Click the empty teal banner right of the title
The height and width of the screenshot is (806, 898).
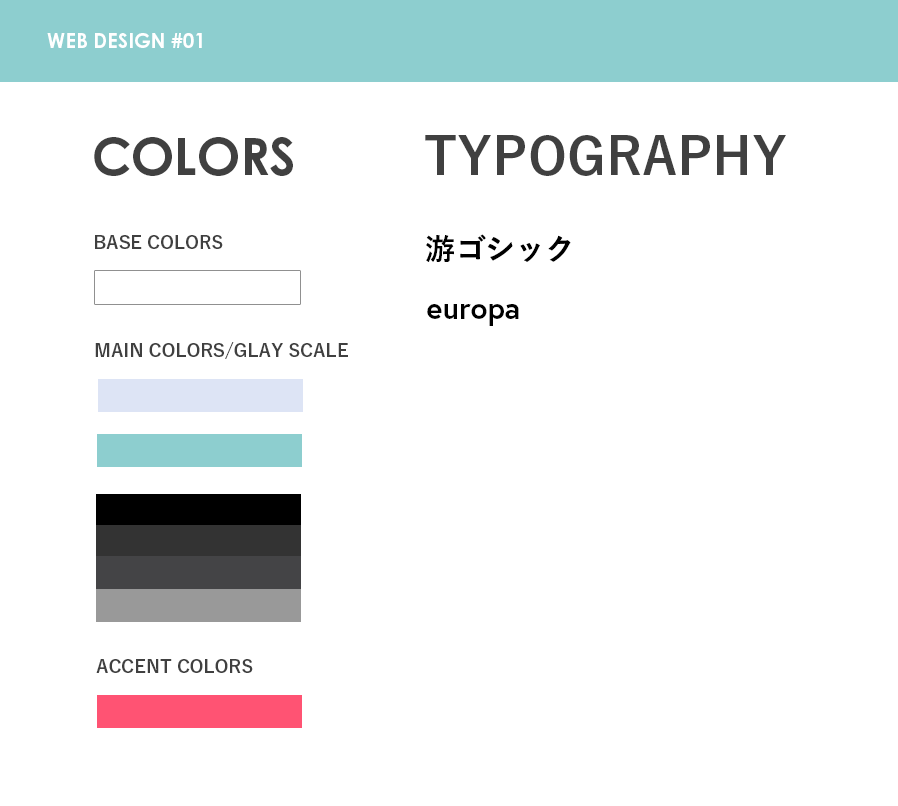click(550, 41)
